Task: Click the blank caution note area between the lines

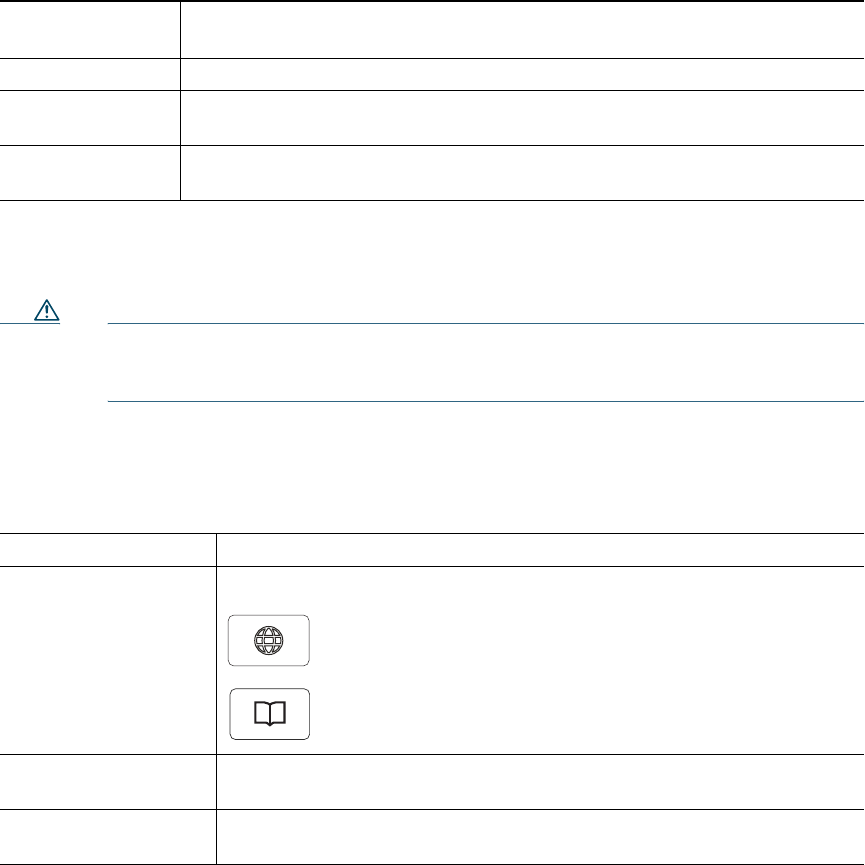Action: 484,362
